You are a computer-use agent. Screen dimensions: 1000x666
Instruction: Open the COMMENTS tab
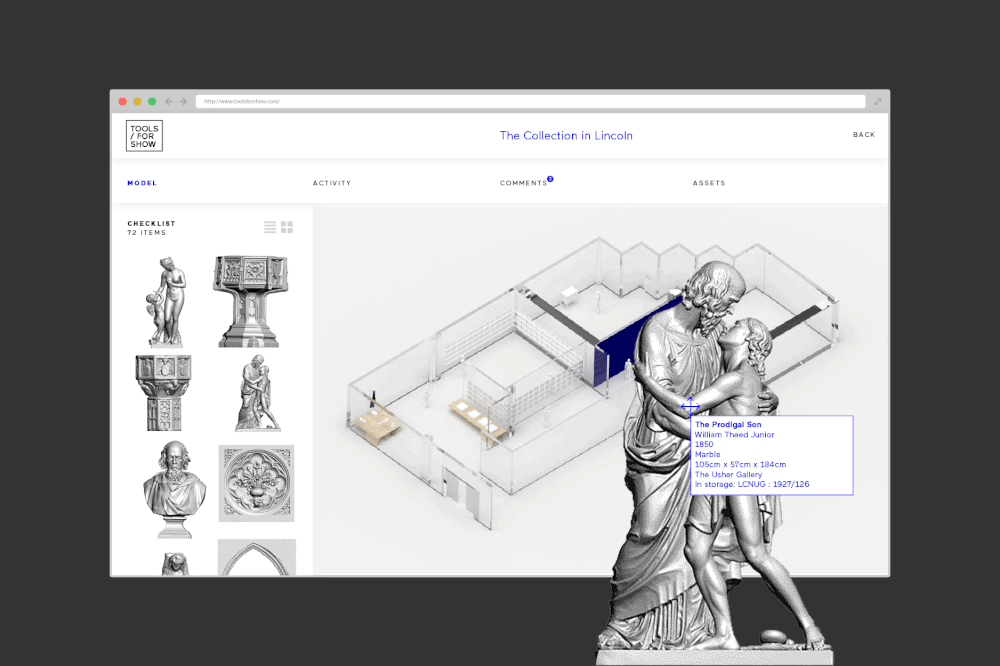pos(521,183)
